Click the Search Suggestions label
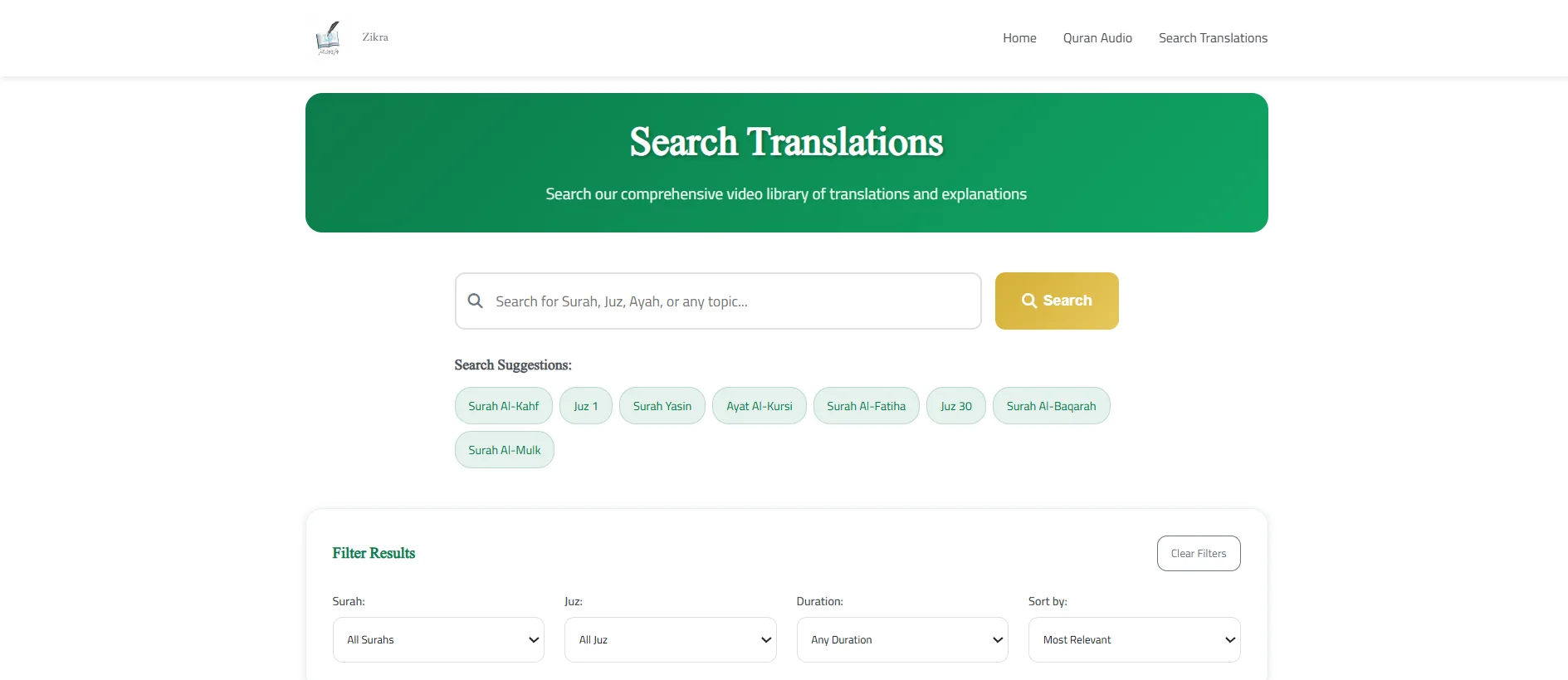The image size is (1568, 680). [x=513, y=364]
